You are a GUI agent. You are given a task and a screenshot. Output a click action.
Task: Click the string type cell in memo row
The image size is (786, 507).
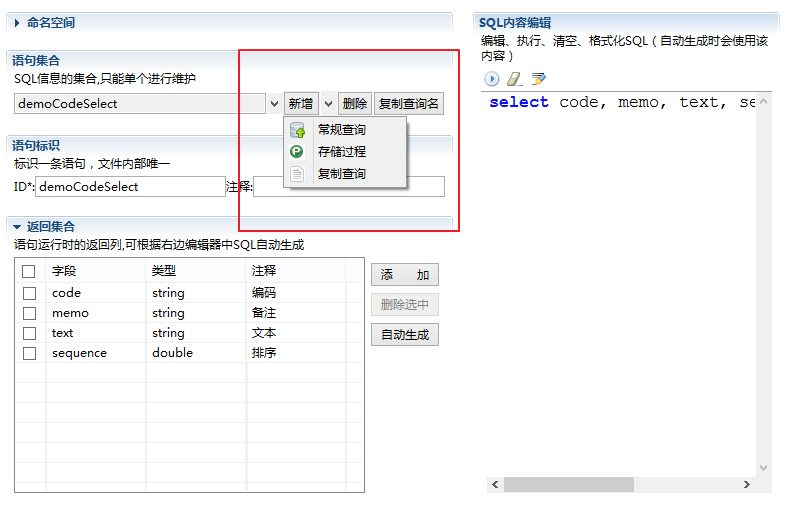pyautogui.click(x=168, y=313)
